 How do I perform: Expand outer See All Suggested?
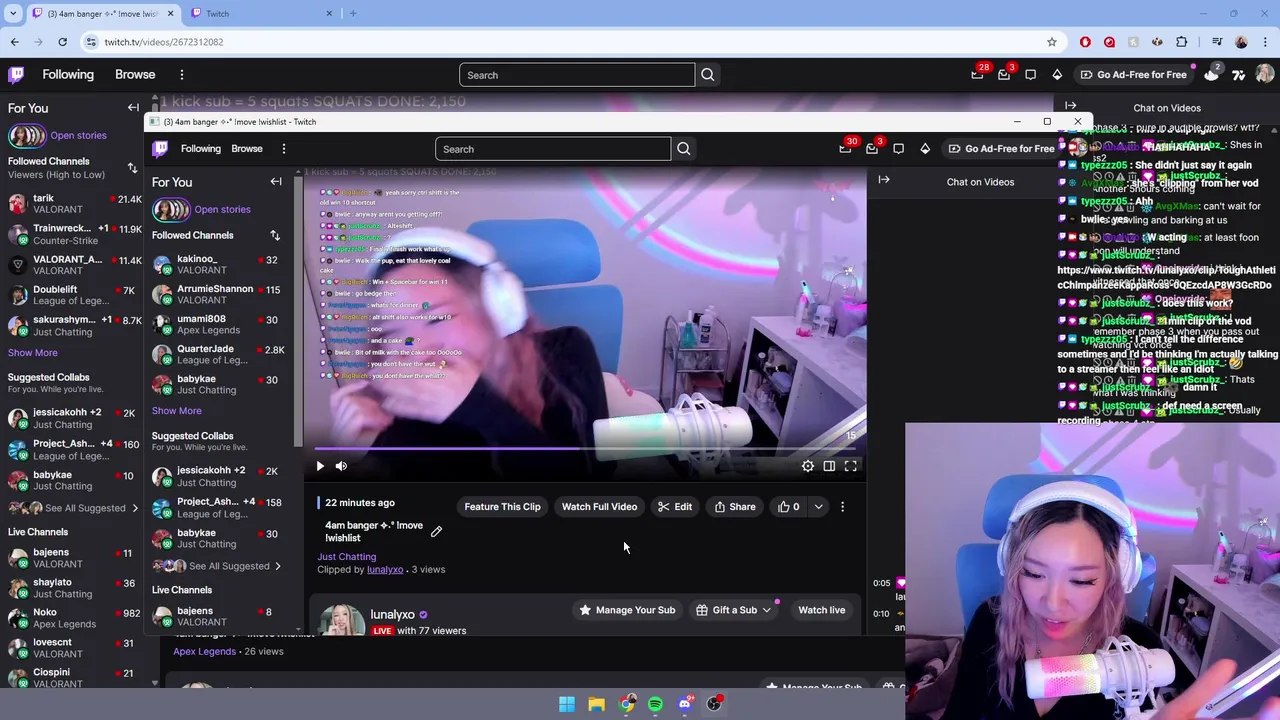[75, 508]
